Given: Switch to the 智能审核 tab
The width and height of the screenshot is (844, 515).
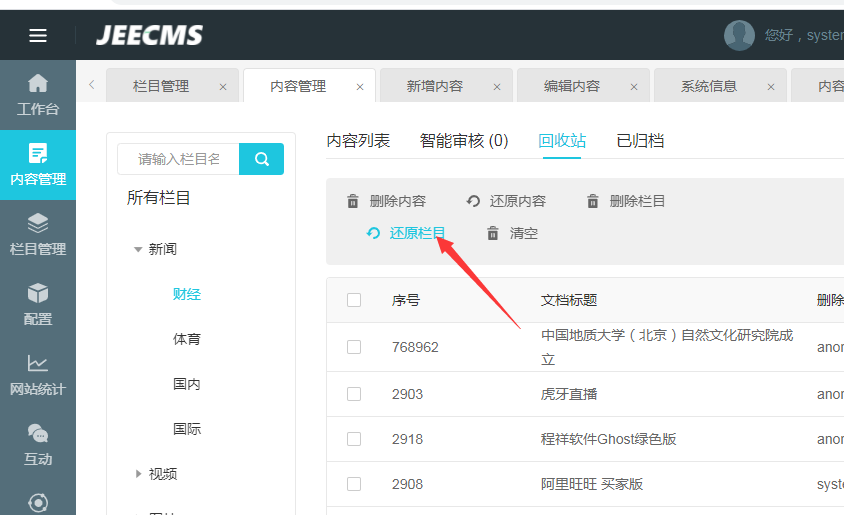Looking at the screenshot, I should 464,141.
